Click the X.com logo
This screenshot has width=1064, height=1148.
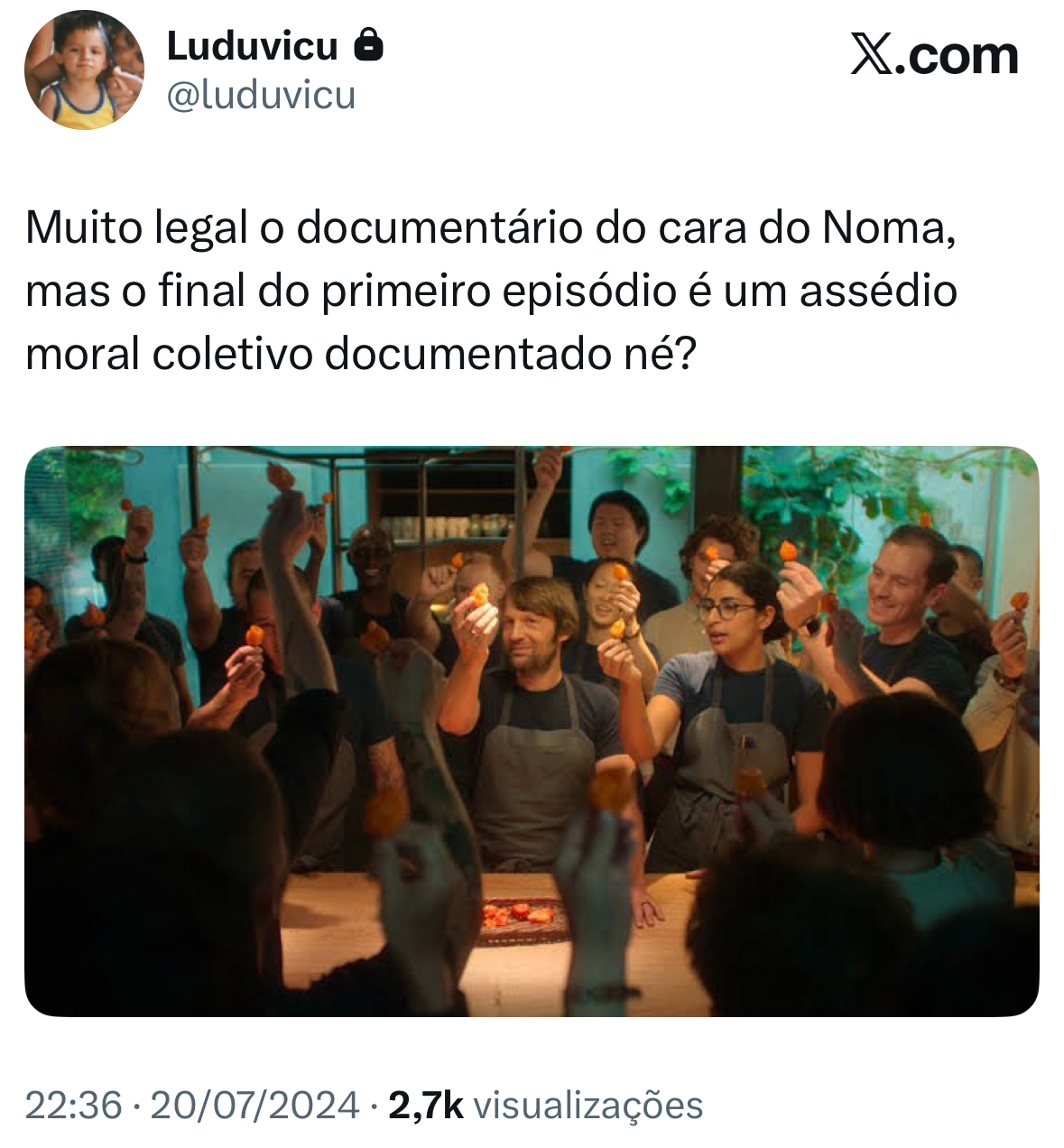pyautogui.click(x=934, y=55)
